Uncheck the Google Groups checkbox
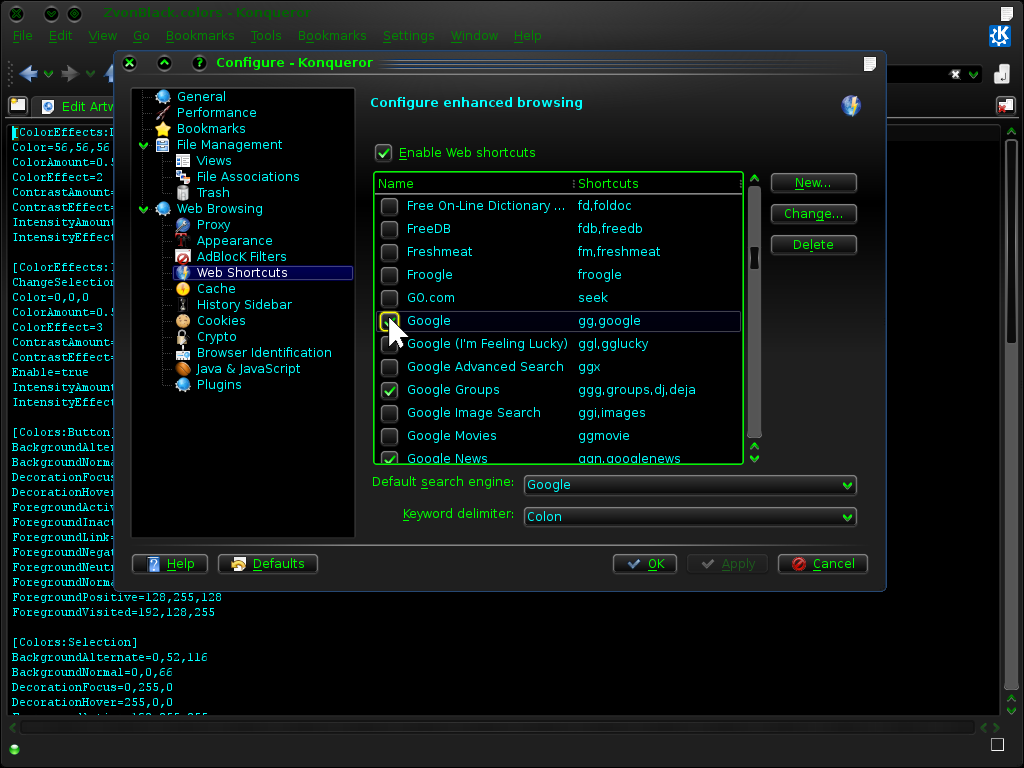The image size is (1024, 768). point(389,390)
